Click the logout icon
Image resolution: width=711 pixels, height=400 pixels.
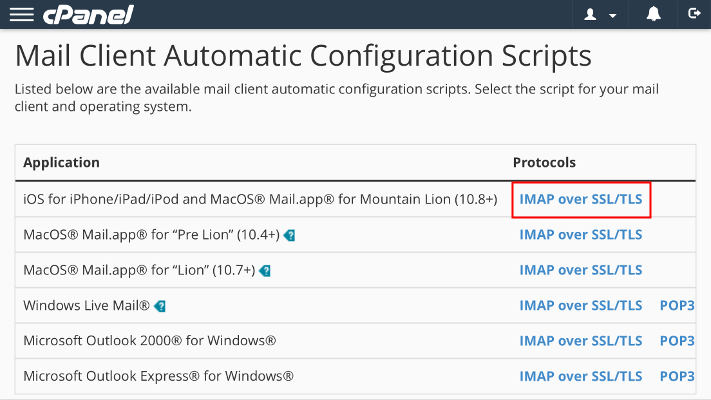pos(694,14)
